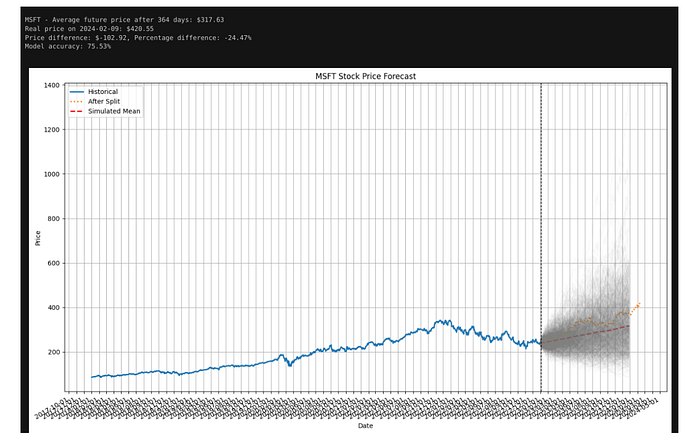Viewport: 700px width, 439px height.
Task: Select the 'After Split' legend label
Action: pos(106,101)
